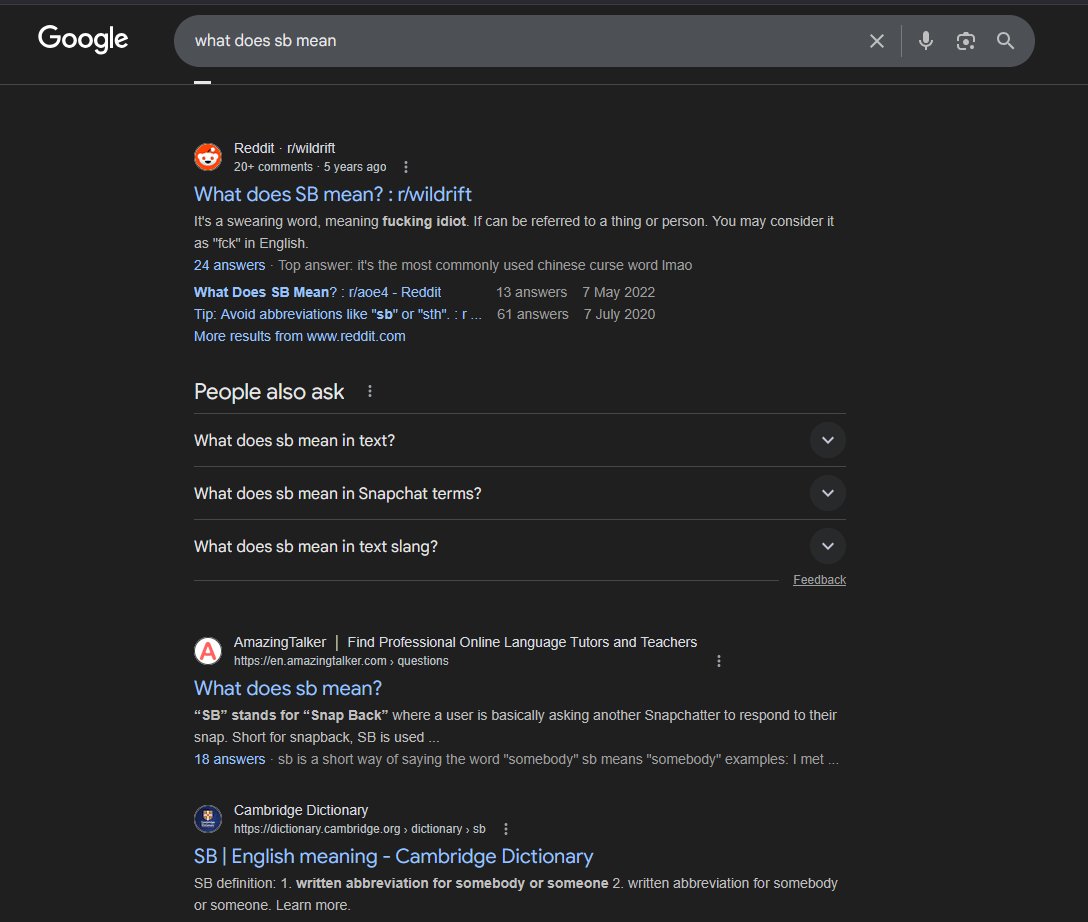Viewport: 1088px width, 922px height.
Task: Click the AmazingTalker favicon
Action: 207,651
